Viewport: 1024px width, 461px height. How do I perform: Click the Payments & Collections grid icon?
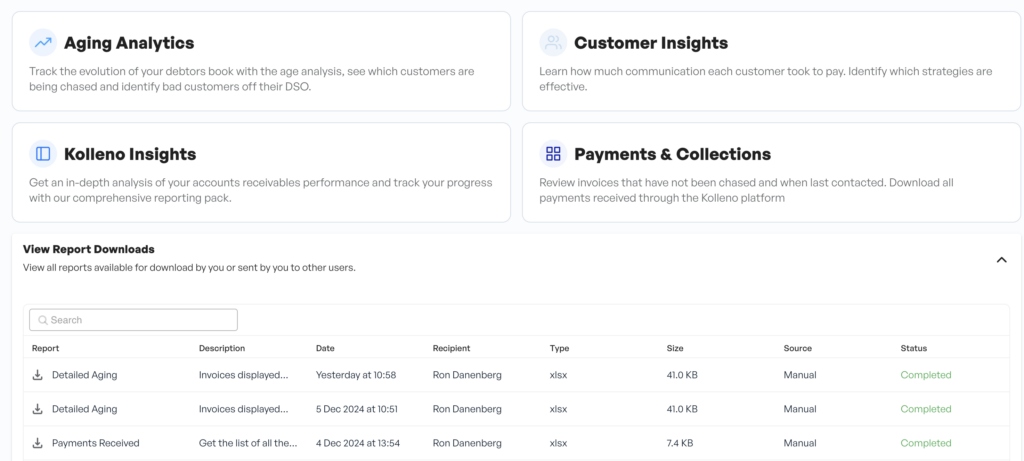(x=553, y=154)
